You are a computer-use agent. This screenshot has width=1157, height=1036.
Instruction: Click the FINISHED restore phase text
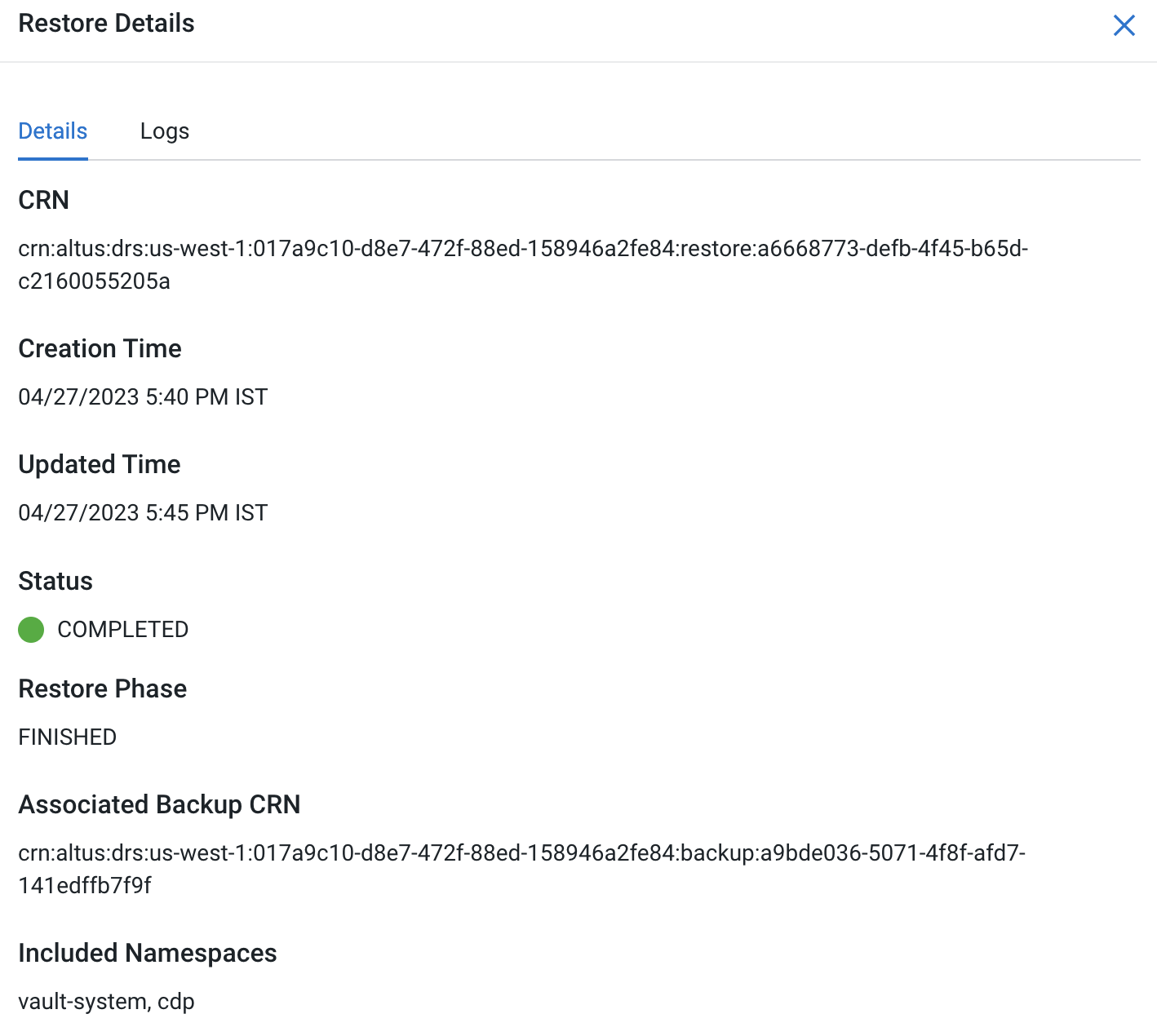(68, 737)
